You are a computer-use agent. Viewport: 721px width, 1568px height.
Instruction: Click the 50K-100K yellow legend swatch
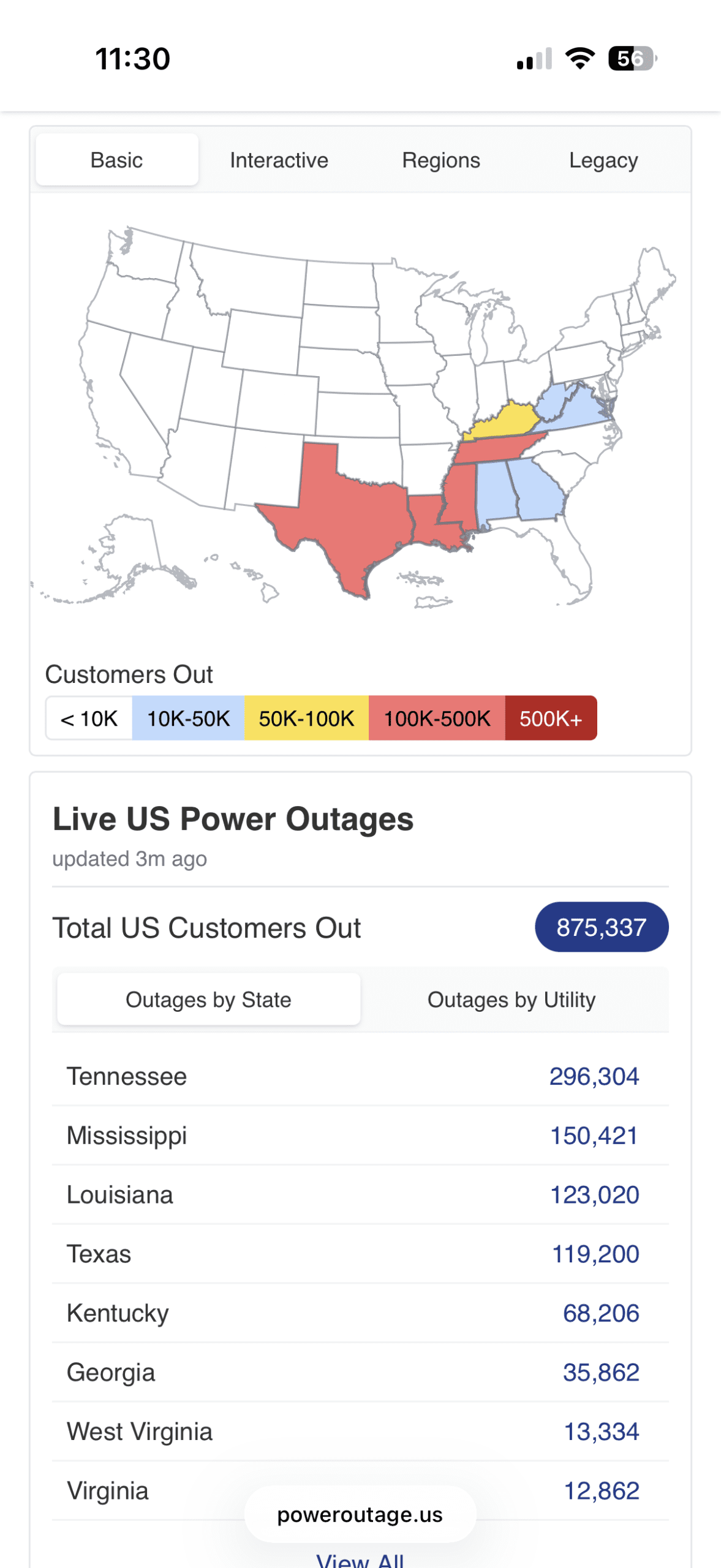point(306,718)
